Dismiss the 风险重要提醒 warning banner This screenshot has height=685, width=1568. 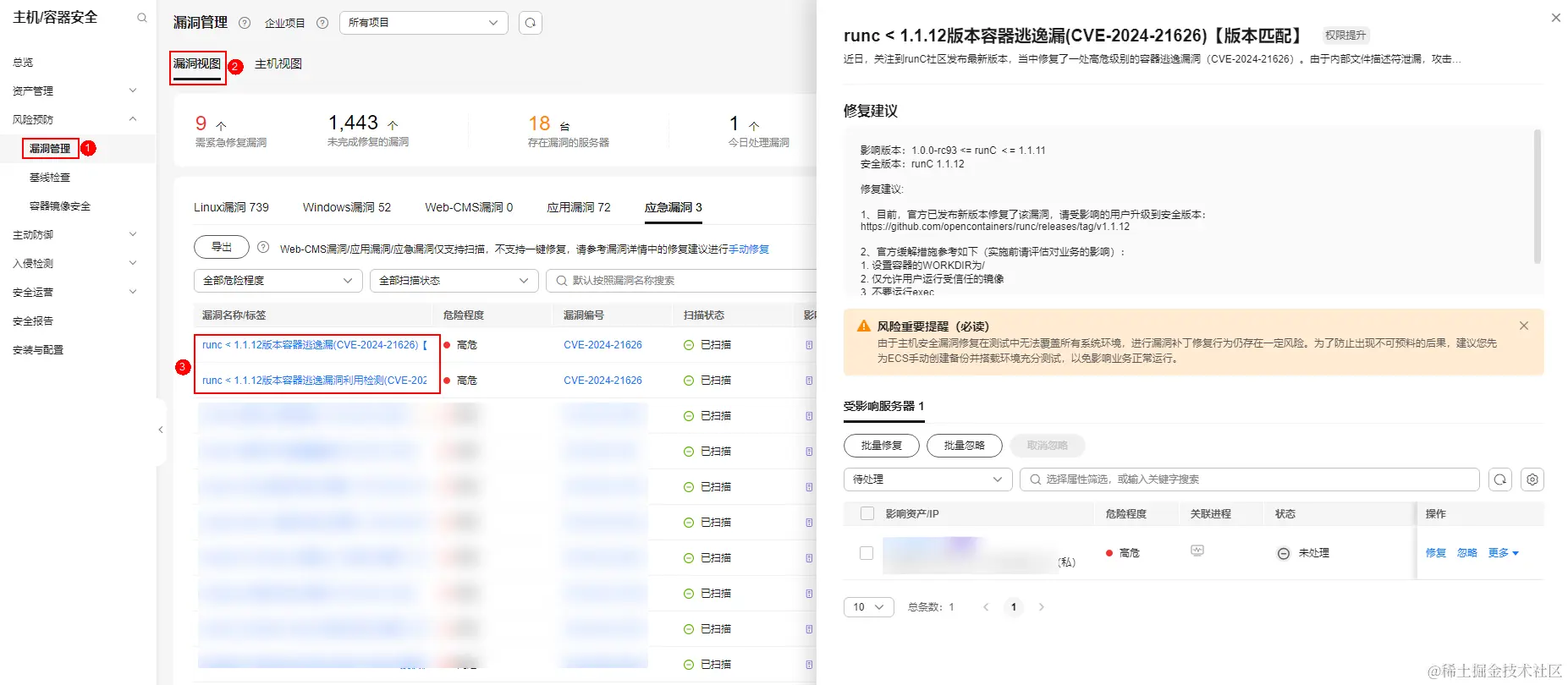coord(1524,326)
